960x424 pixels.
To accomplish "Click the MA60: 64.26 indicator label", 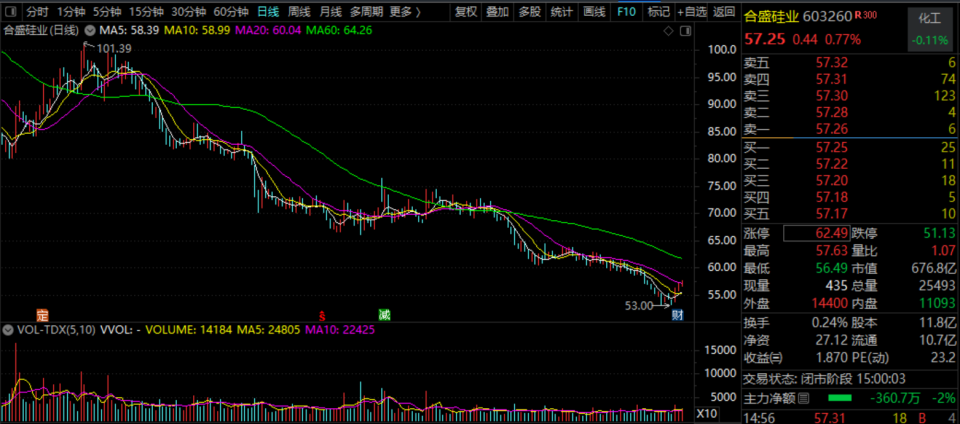I will point(340,30).
